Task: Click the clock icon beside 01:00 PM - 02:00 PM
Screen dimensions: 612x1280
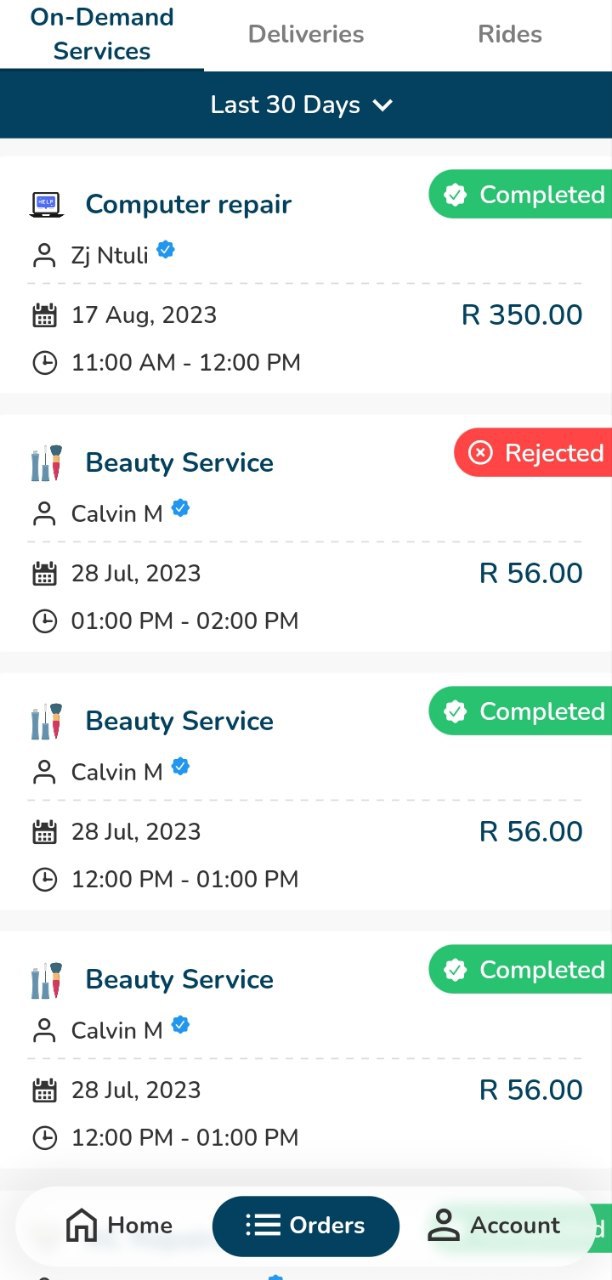Action: [x=44, y=621]
